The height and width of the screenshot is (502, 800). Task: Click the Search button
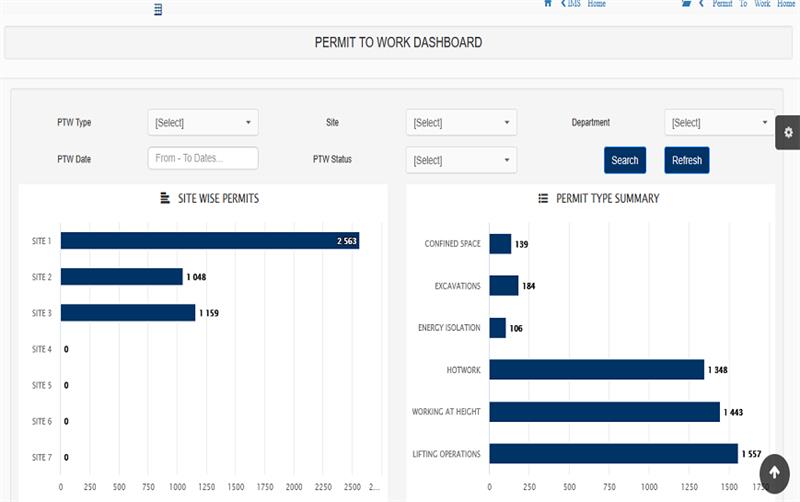[x=625, y=160]
